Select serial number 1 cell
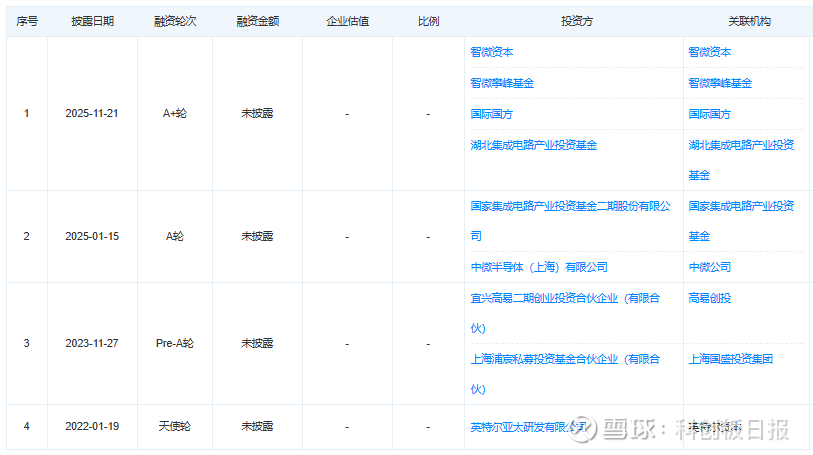This screenshot has height=455, width=813. click(26, 113)
